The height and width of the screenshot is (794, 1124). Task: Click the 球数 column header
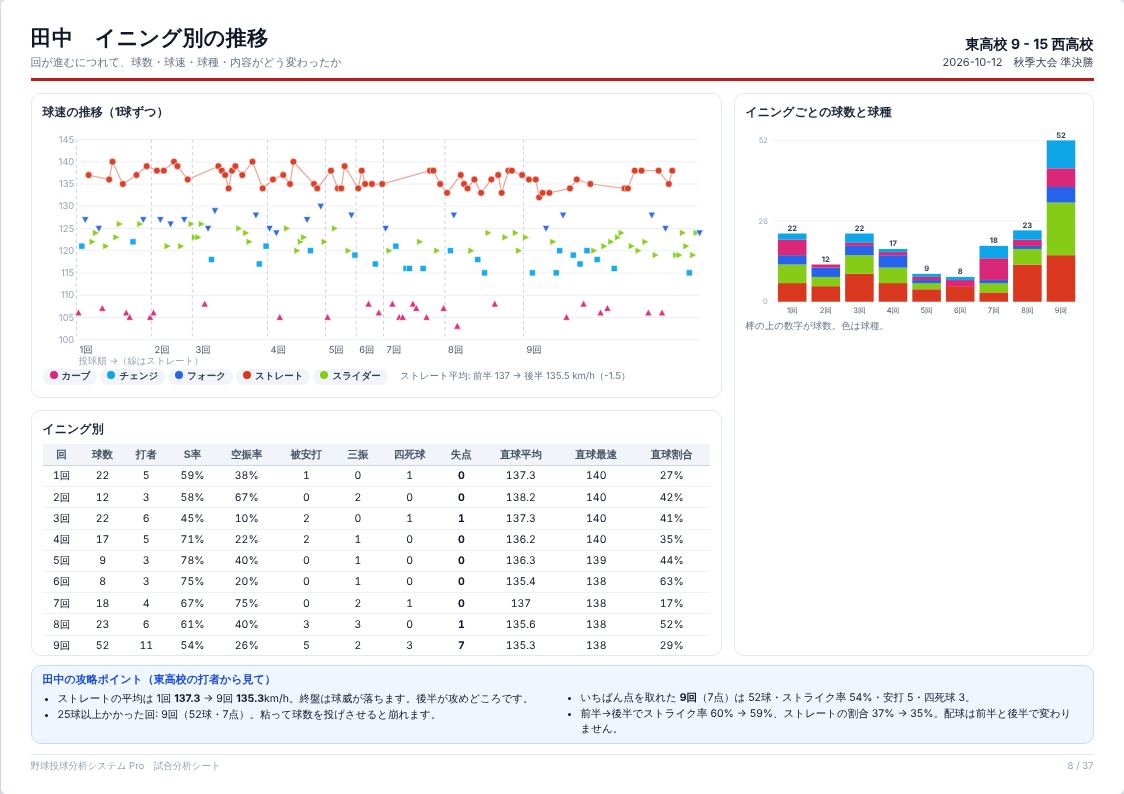[x=103, y=454]
